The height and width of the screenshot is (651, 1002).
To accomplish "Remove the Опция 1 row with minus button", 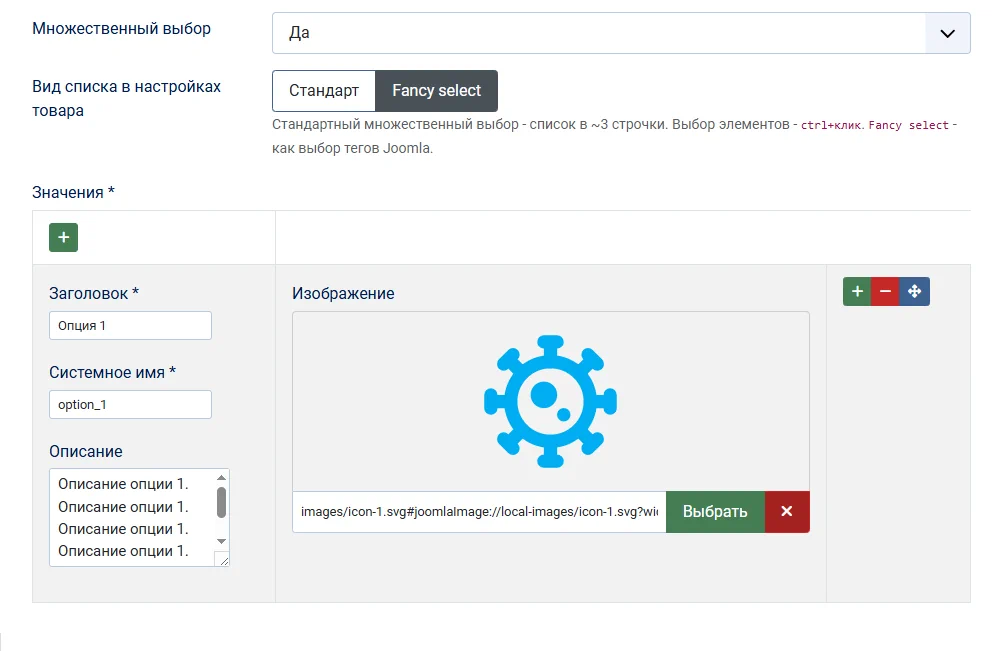I will 885,292.
